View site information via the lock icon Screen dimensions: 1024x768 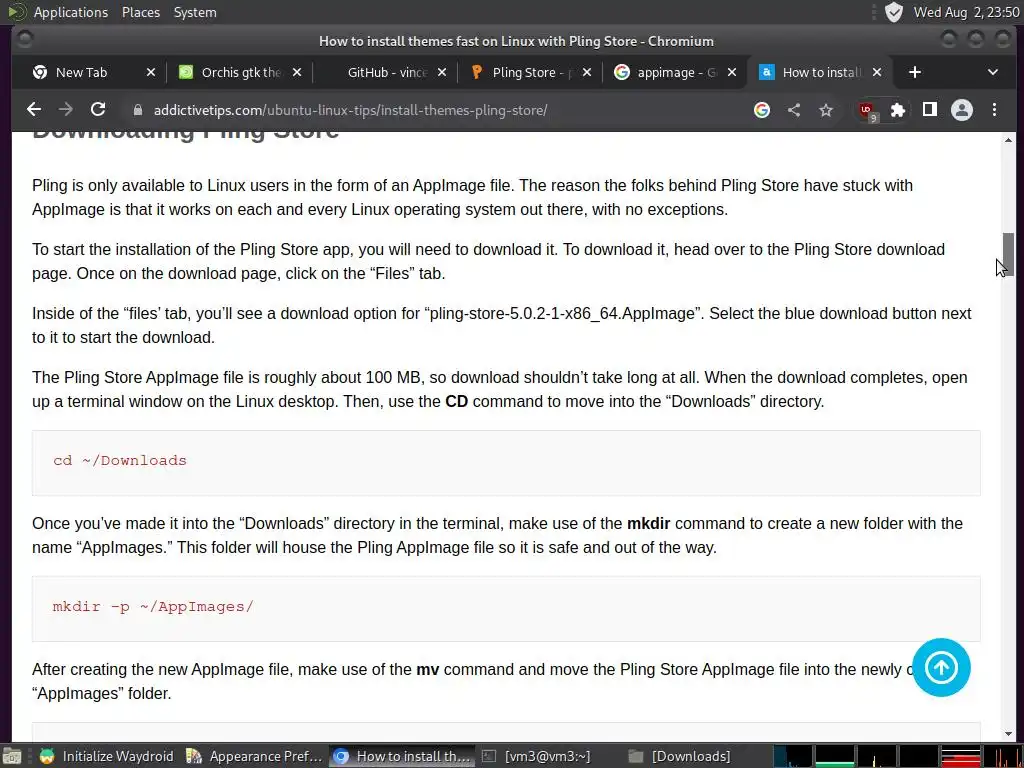click(138, 110)
